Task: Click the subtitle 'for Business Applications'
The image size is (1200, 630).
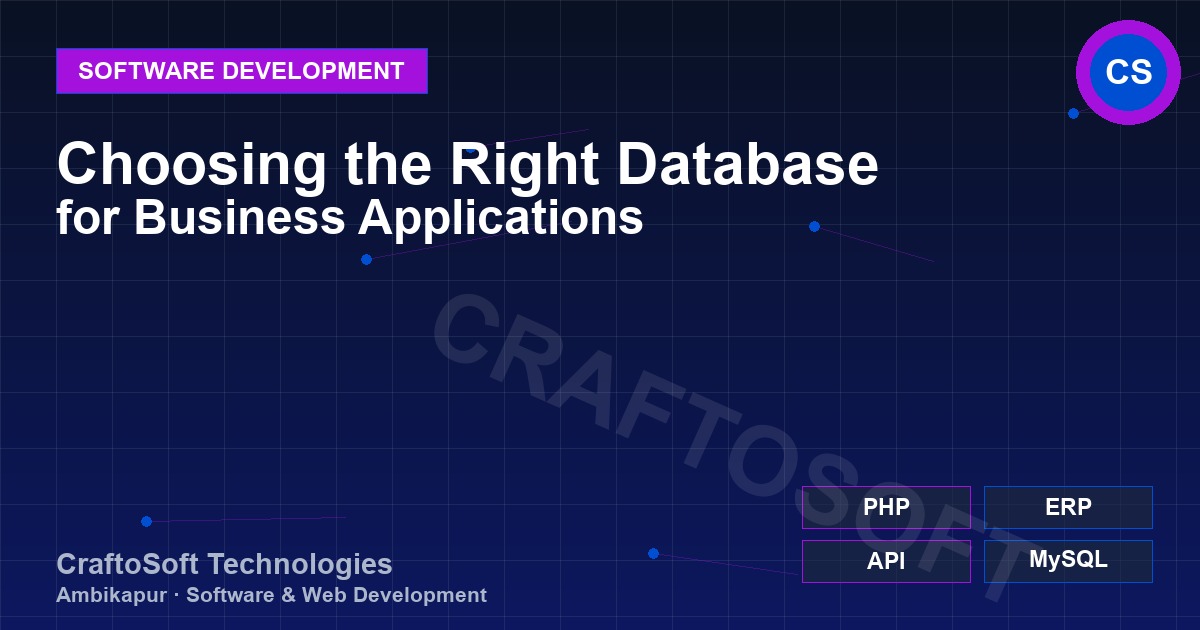Action: (x=350, y=217)
